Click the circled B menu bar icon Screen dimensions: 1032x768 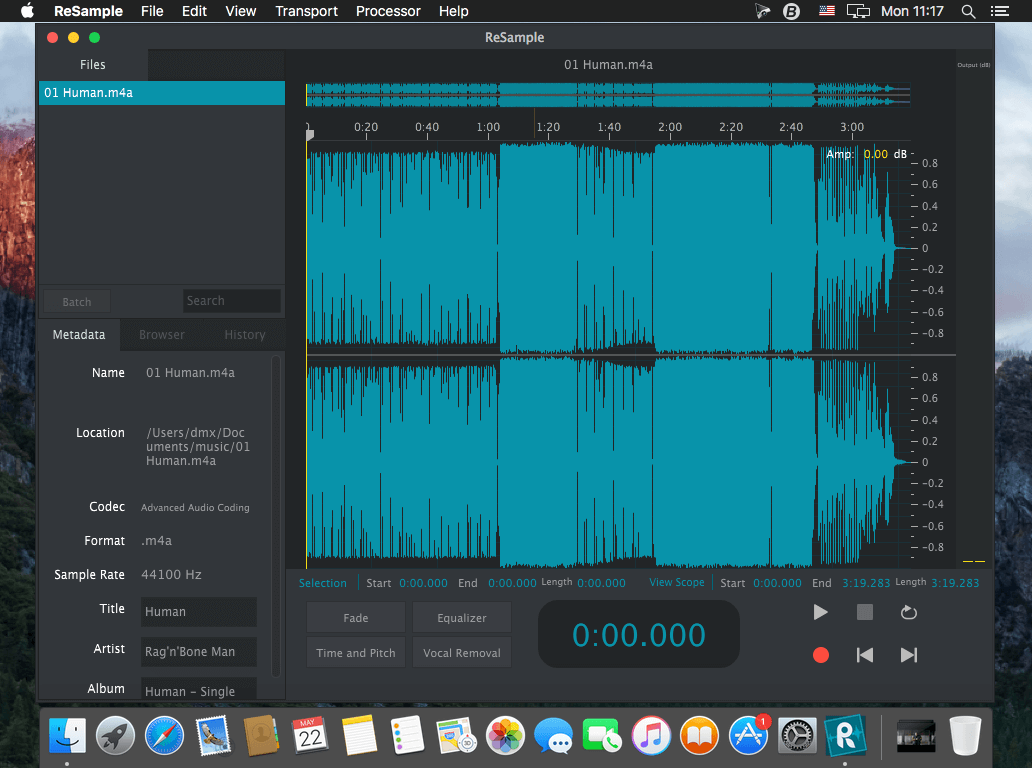(x=791, y=11)
